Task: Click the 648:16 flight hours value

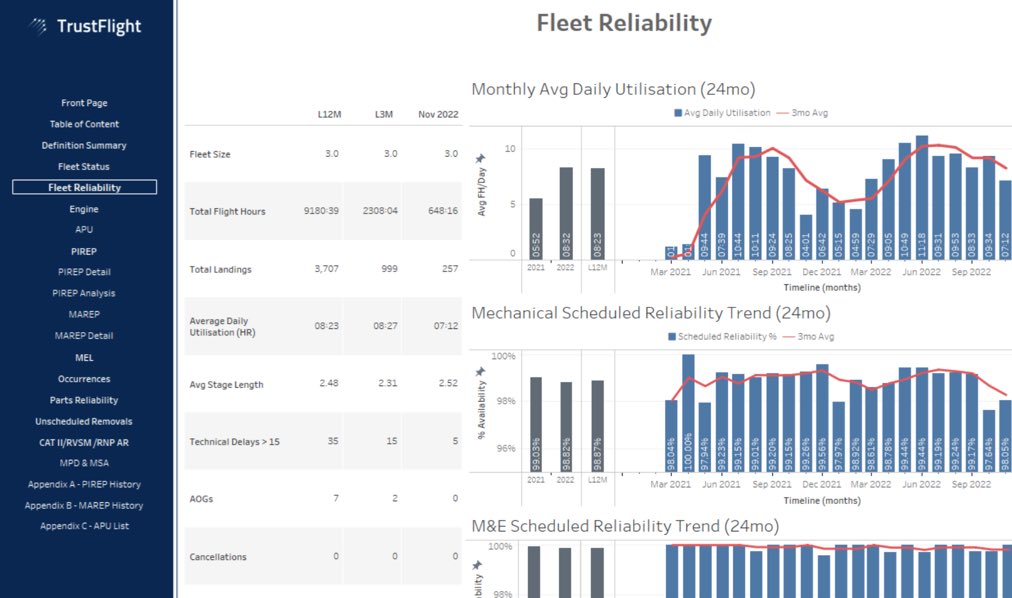Action: [443, 211]
